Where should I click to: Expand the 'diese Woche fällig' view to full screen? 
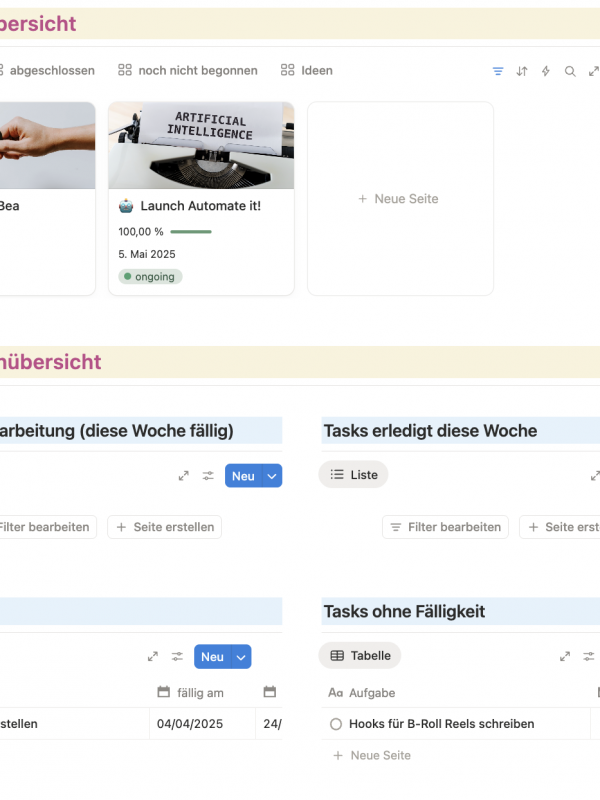184,476
